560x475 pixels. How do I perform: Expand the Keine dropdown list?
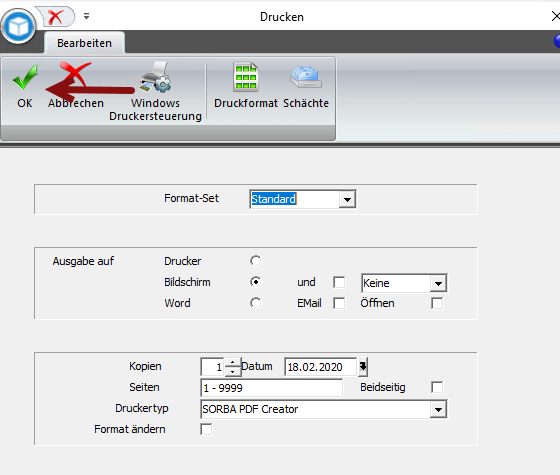point(438,284)
